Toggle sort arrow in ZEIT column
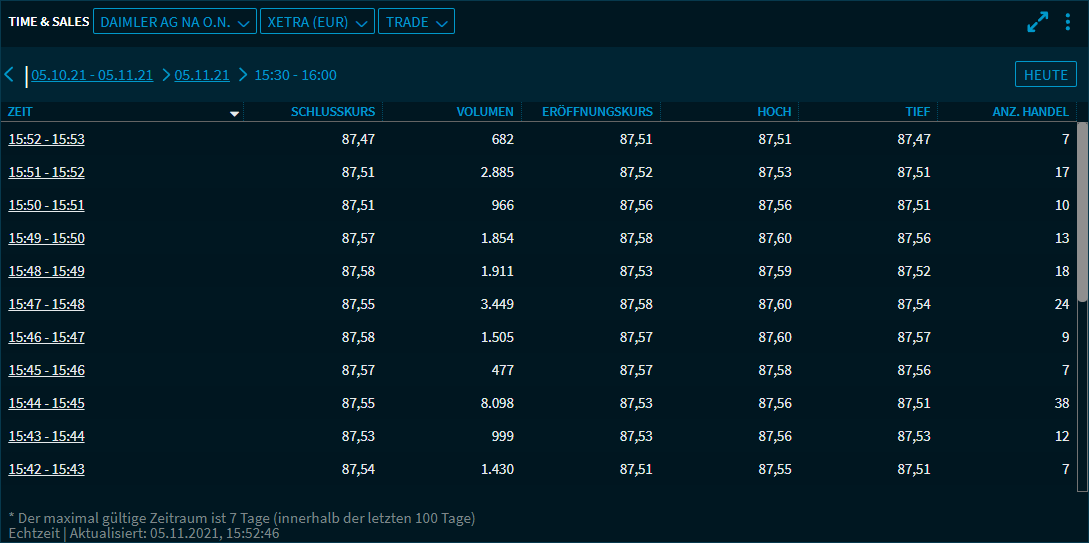The image size is (1089, 543). [x=235, y=113]
